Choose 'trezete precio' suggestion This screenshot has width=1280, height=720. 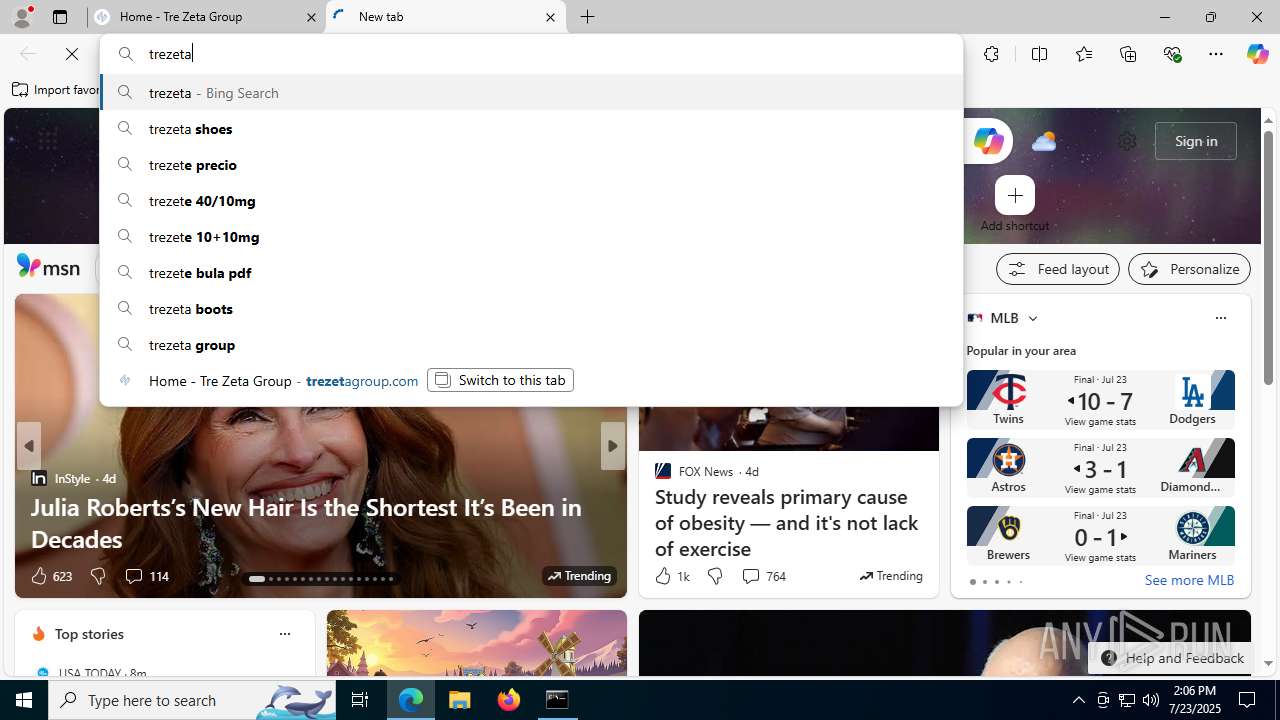coord(532,165)
